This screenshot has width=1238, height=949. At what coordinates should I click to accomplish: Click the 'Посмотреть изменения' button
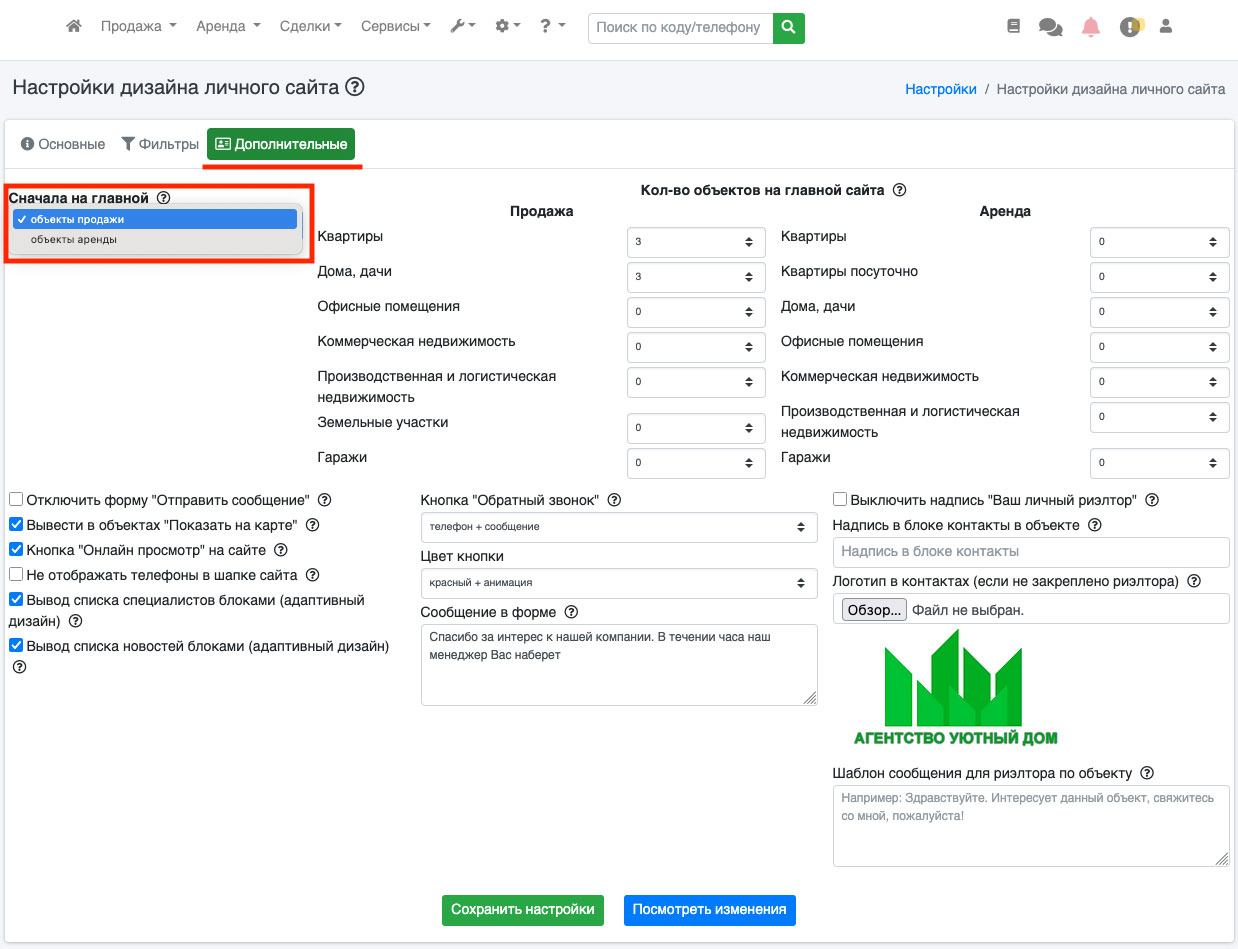[709, 910]
